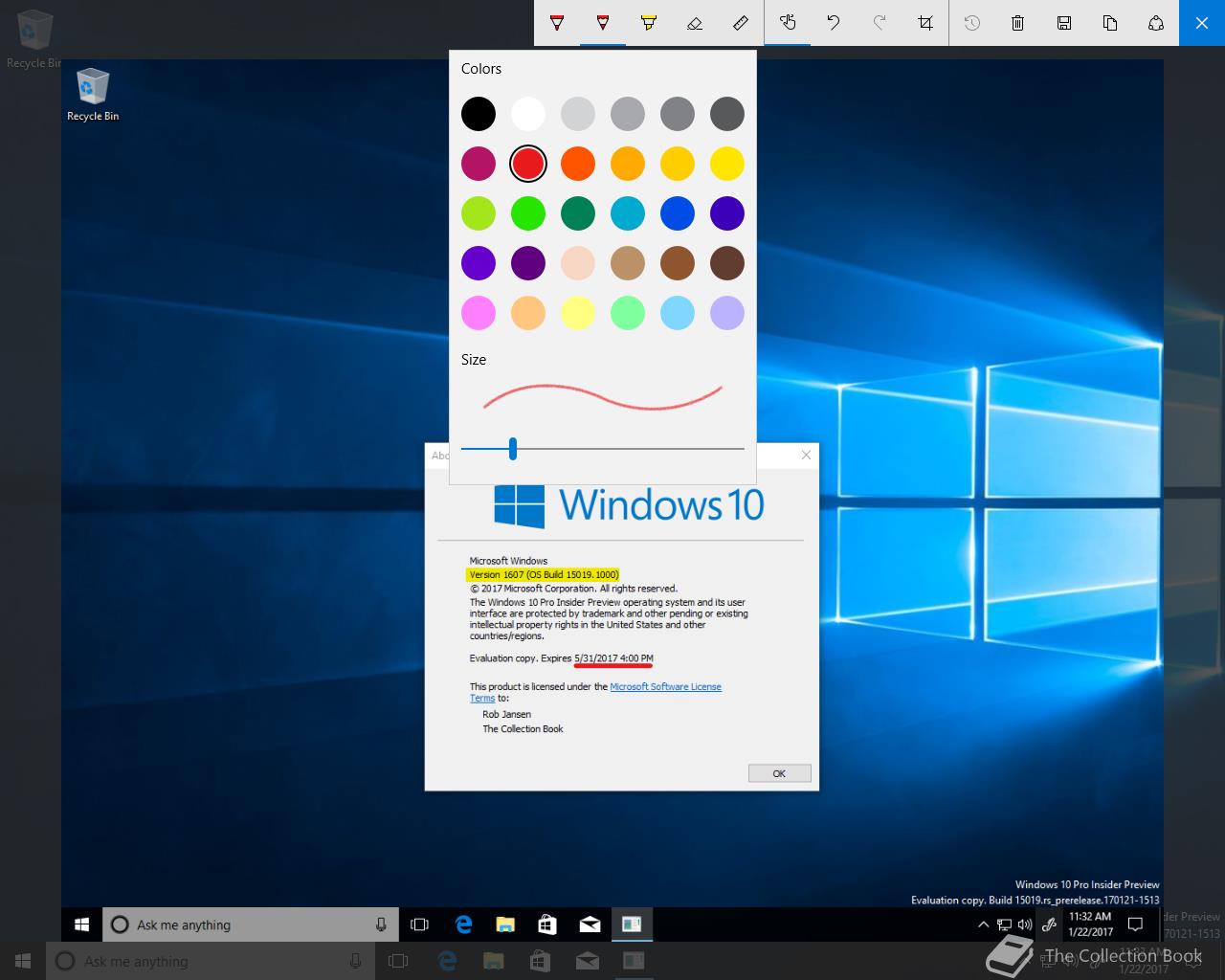Copy the sketch to clipboard
1225x980 pixels.
click(1110, 23)
